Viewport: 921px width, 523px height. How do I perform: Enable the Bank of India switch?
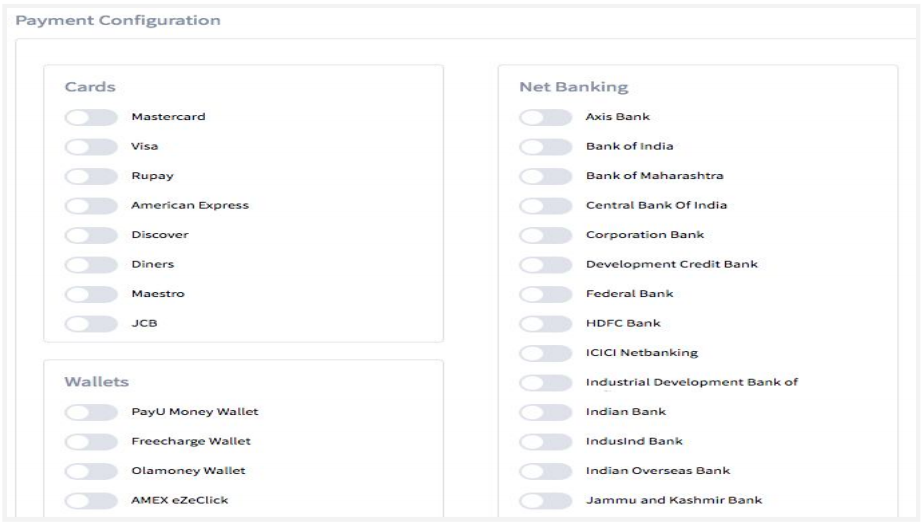[545, 147]
